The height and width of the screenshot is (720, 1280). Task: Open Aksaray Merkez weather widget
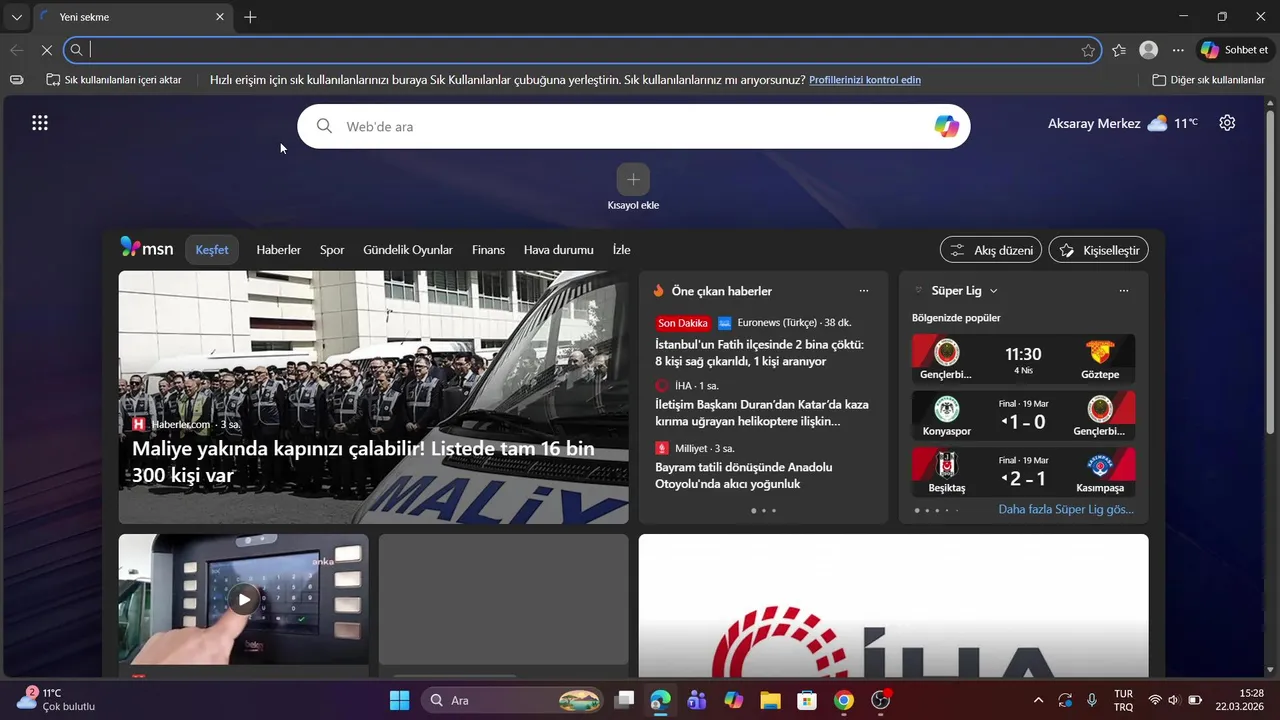(1123, 123)
